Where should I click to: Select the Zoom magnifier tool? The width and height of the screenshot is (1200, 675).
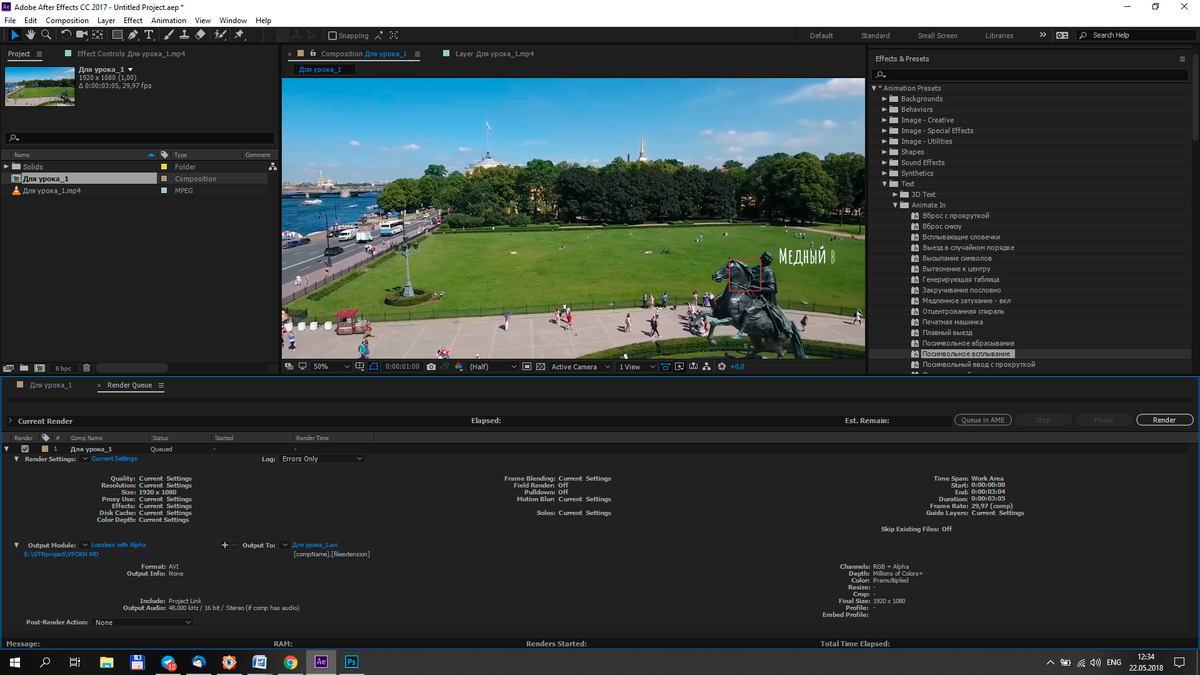pyautogui.click(x=46, y=35)
